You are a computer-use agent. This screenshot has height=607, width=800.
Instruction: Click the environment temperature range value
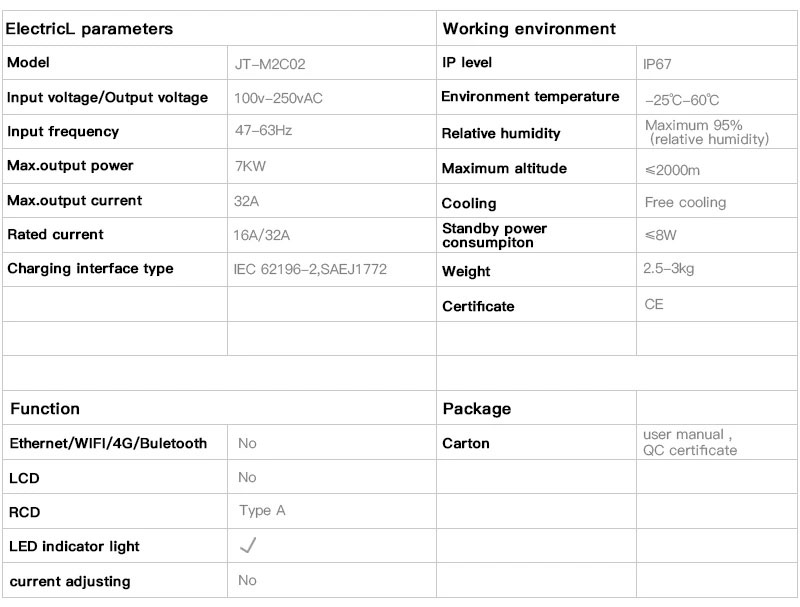682,100
